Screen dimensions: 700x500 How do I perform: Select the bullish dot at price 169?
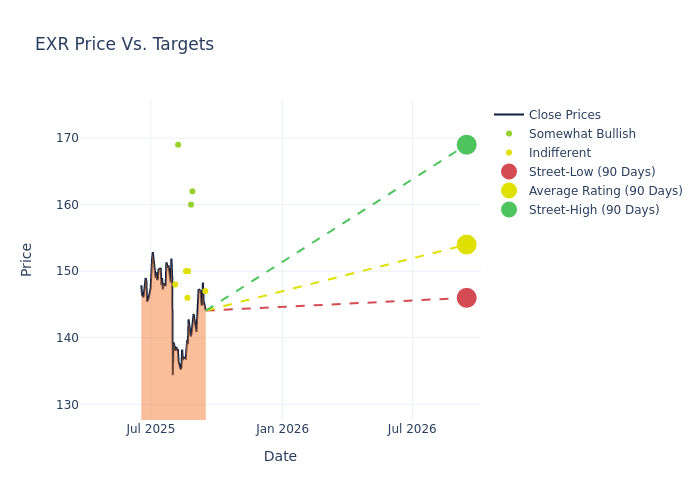178,145
